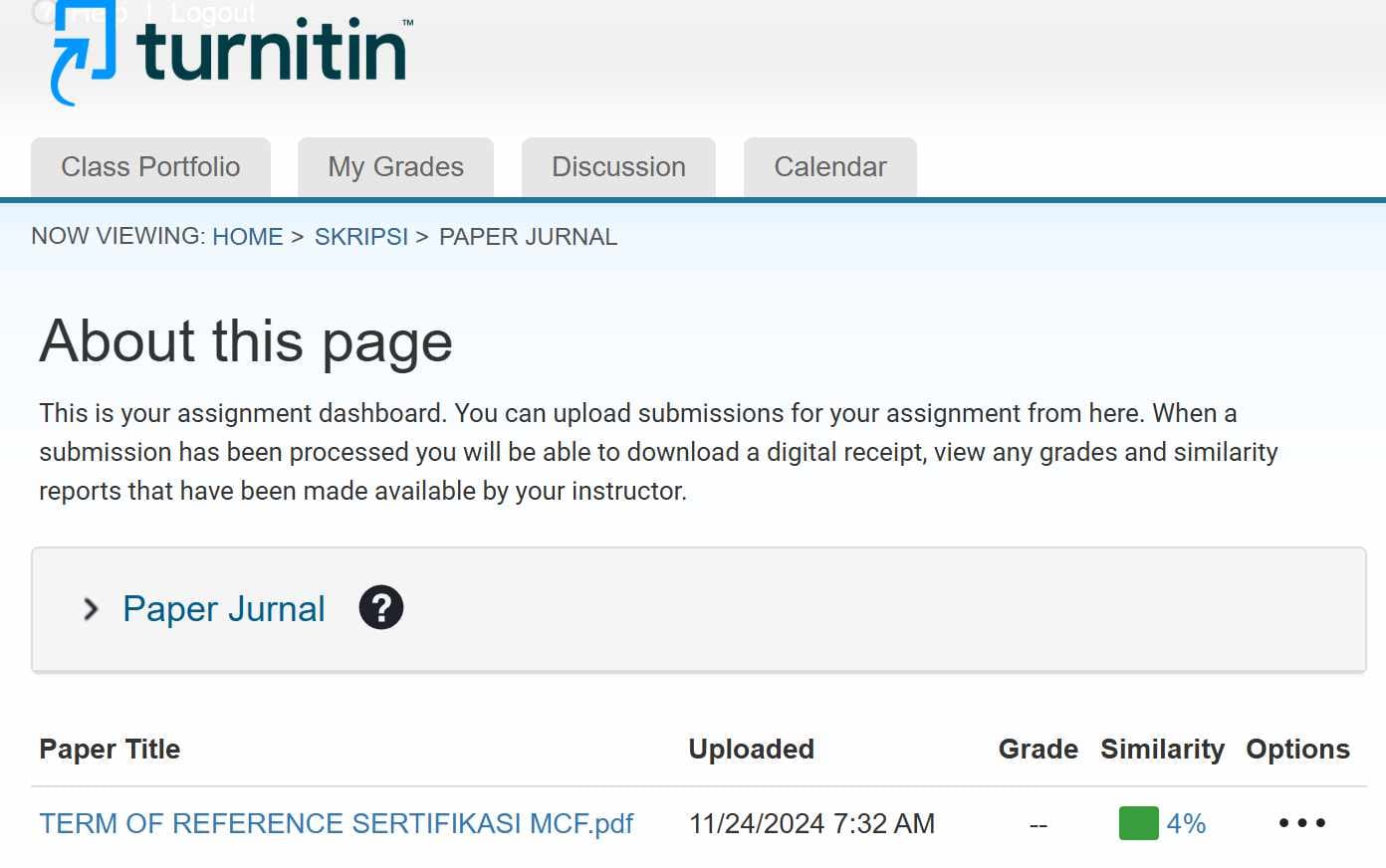This screenshot has width=1386, height=868.
Task: Open the Class Portfolio tab
Action: (x=150, y=167)
